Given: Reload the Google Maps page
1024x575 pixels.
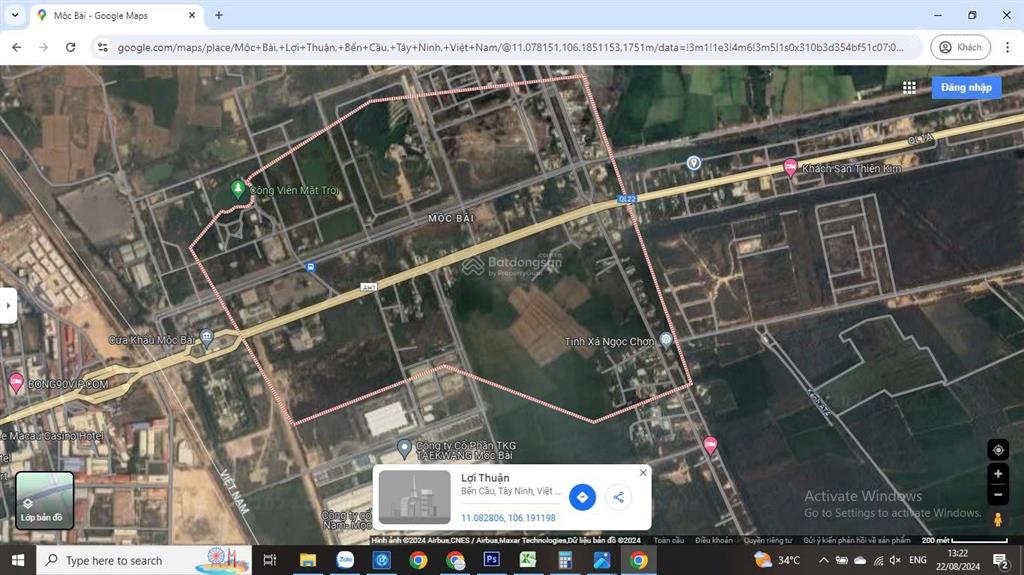Looking at the screenshot, I should pyautogui.click(x=71, y=47).
